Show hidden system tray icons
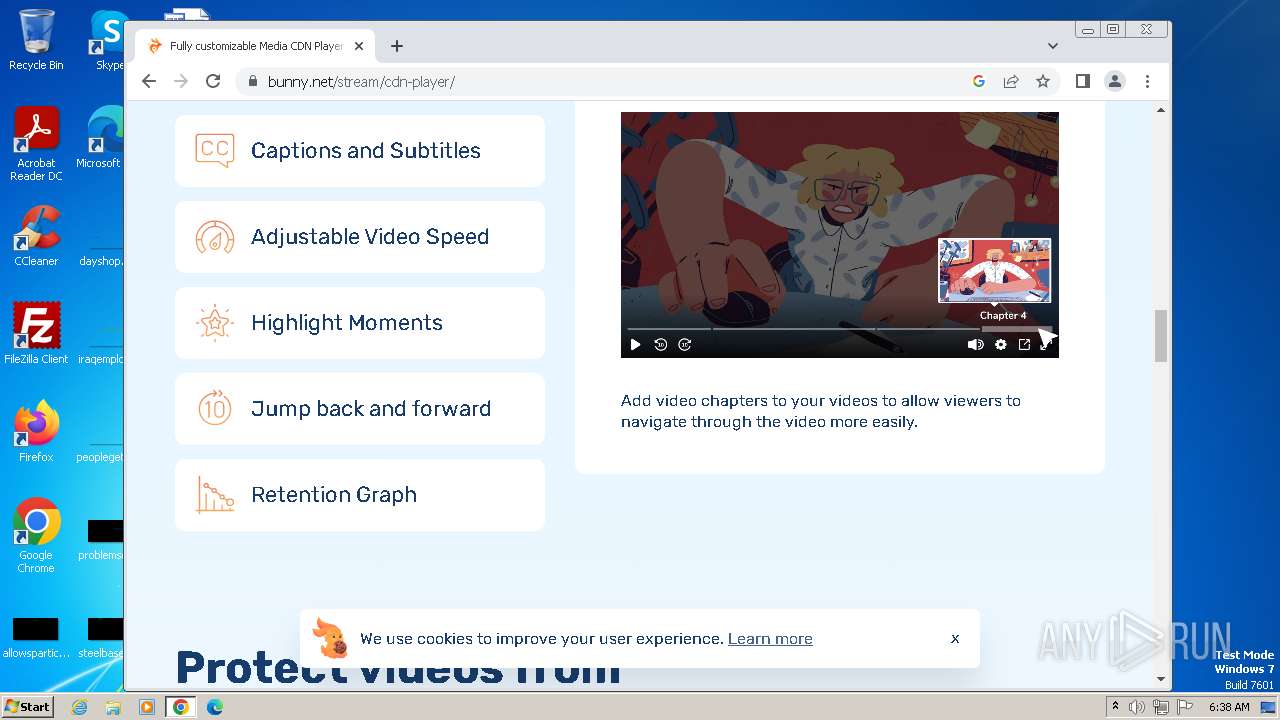Image resolution: width=1280 pixels, height=720 pixels. click(1115, 707)
